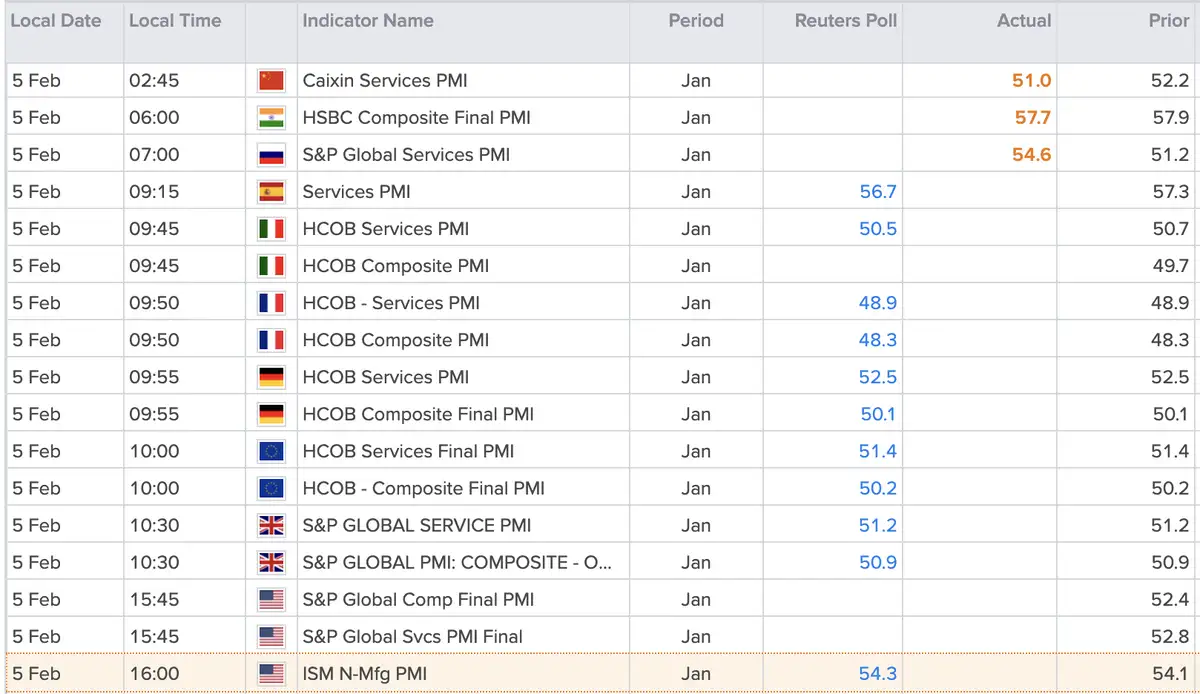Click France flag icon beside HCOB - Services PMI

[x=271, y=303]
